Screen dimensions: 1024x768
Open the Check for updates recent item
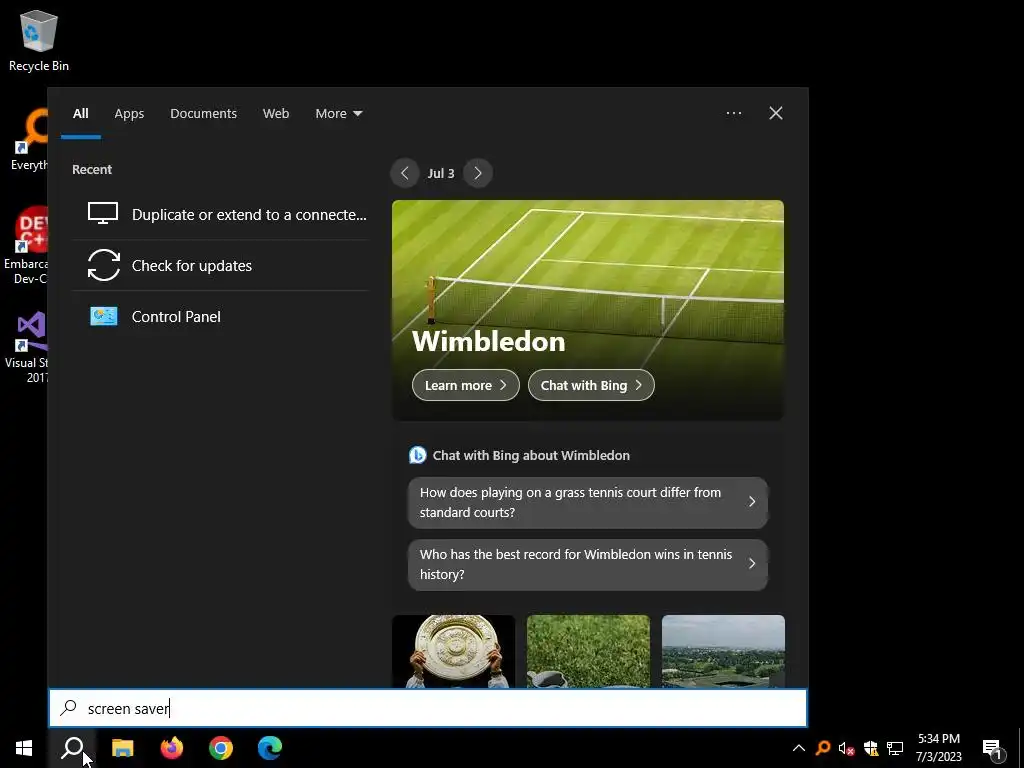coord(220,265)
